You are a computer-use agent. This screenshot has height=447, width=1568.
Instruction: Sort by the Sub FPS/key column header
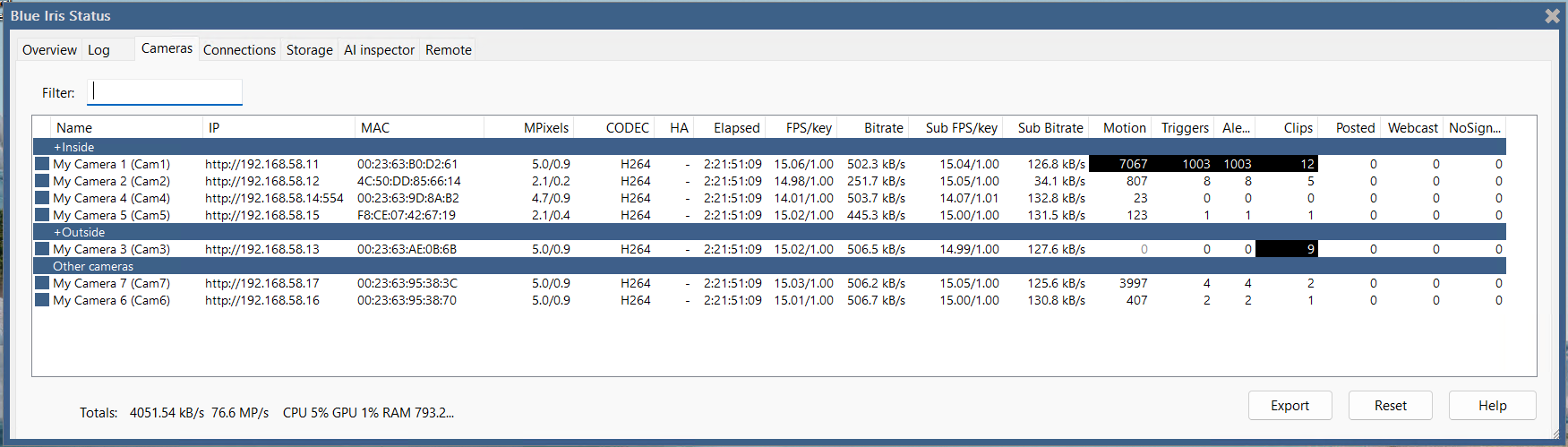click(955, 128)
